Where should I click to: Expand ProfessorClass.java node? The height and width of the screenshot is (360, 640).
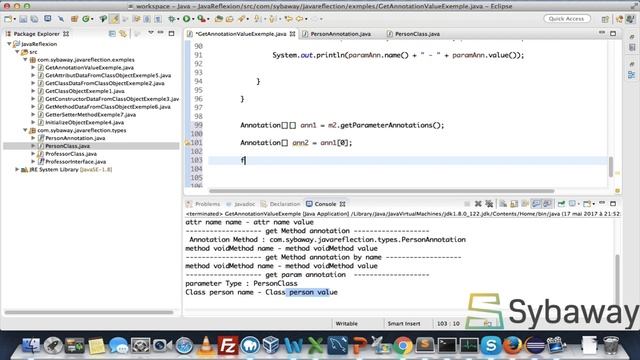coord(33,154)
